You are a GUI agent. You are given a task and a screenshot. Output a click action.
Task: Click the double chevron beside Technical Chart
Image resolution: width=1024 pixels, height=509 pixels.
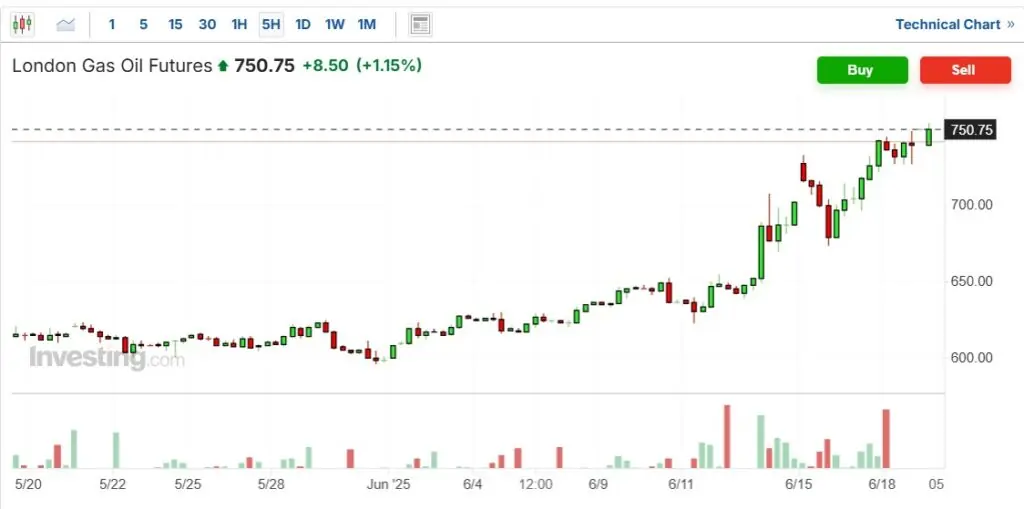(1010, 25)
